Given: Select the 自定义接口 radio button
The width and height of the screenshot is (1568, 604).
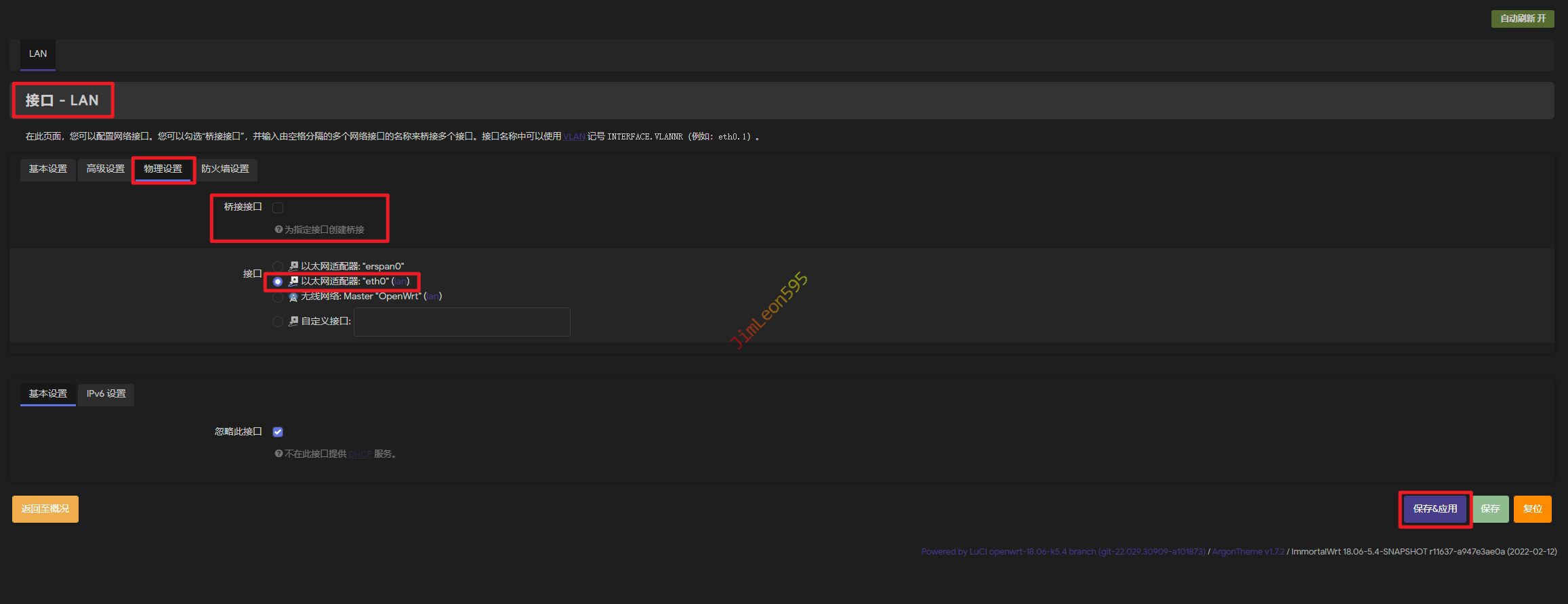Looking at the screenshot, I should pyautogui.click(x=278, y=322).
